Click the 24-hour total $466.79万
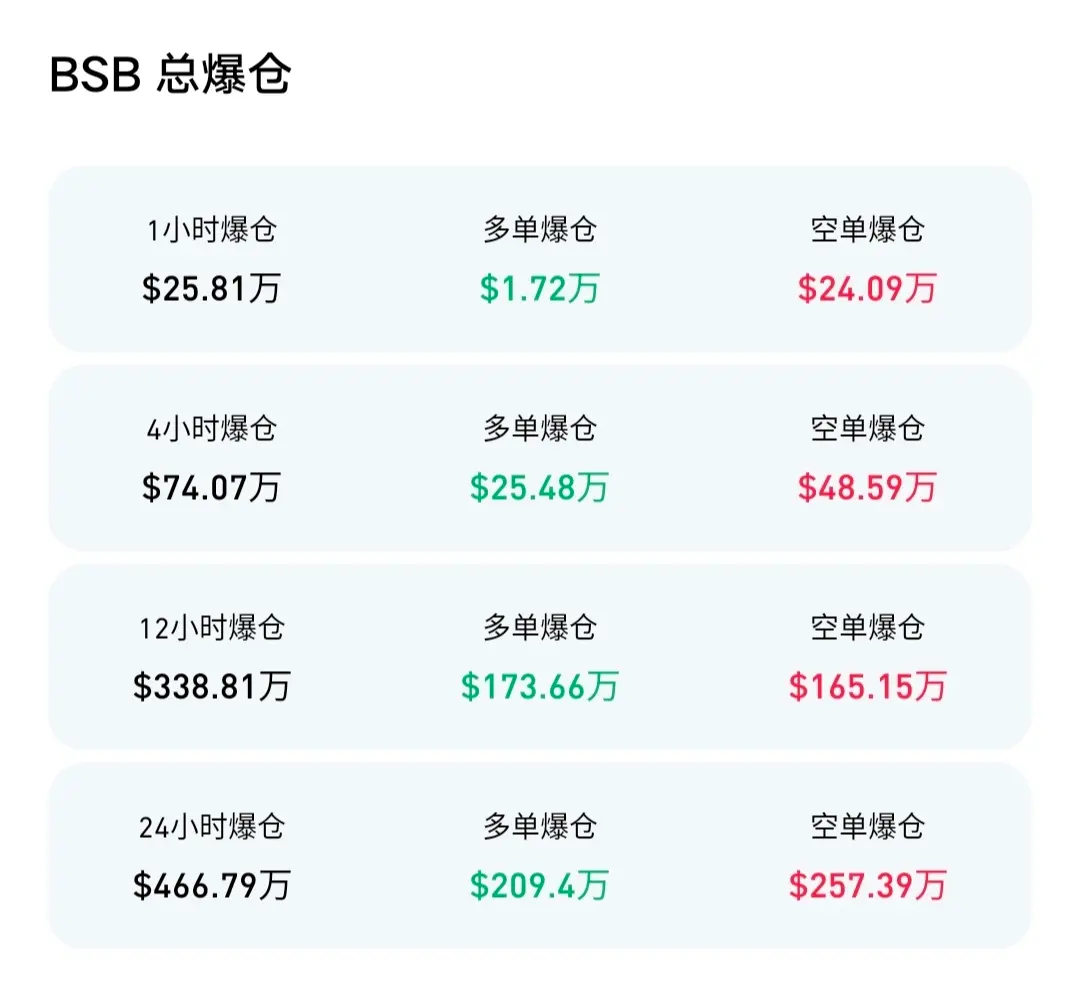1080x988 pixels. tap(211, 885)
